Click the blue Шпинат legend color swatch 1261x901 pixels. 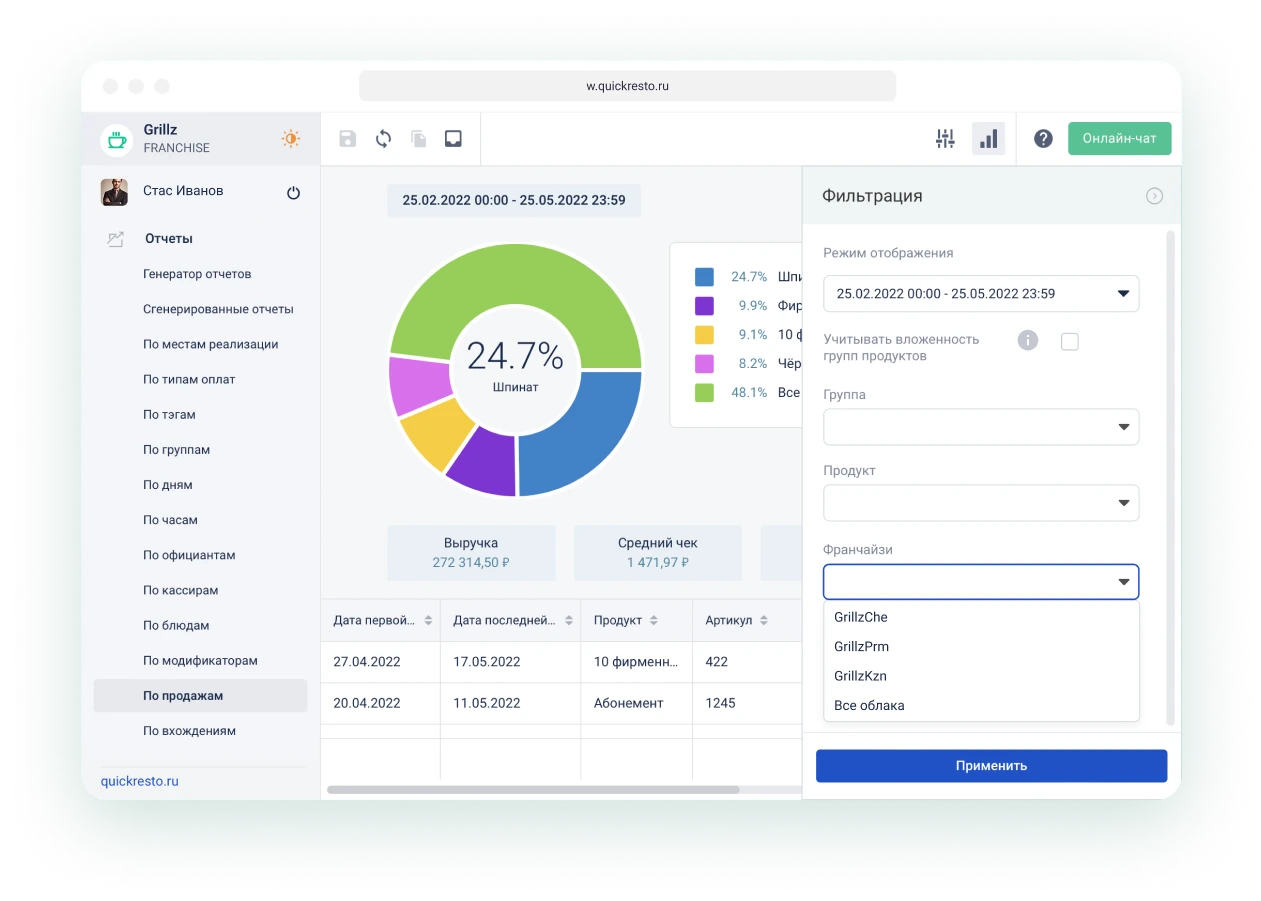click(704, 277)
